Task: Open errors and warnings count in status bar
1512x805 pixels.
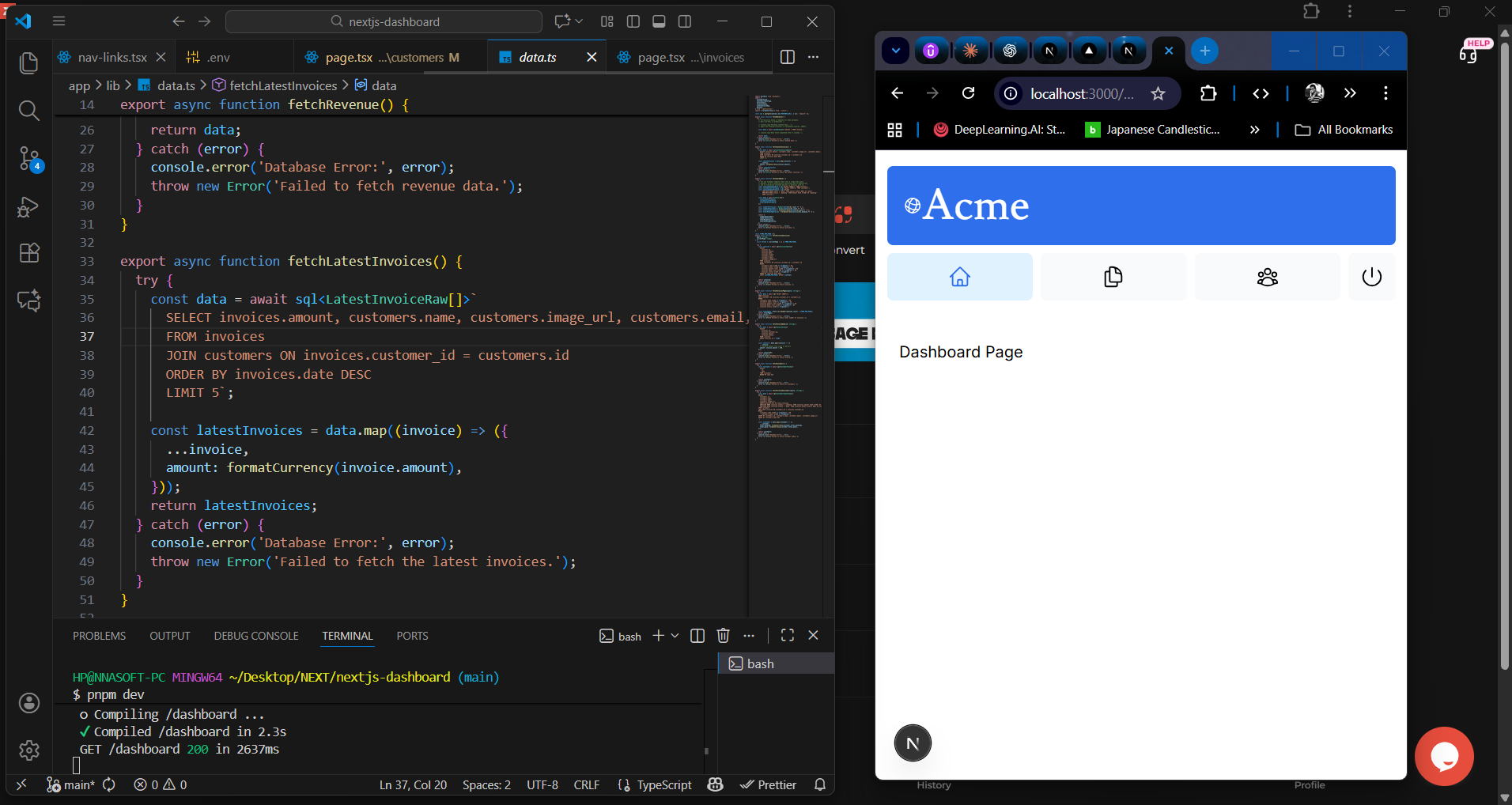Action: [161, 784]
